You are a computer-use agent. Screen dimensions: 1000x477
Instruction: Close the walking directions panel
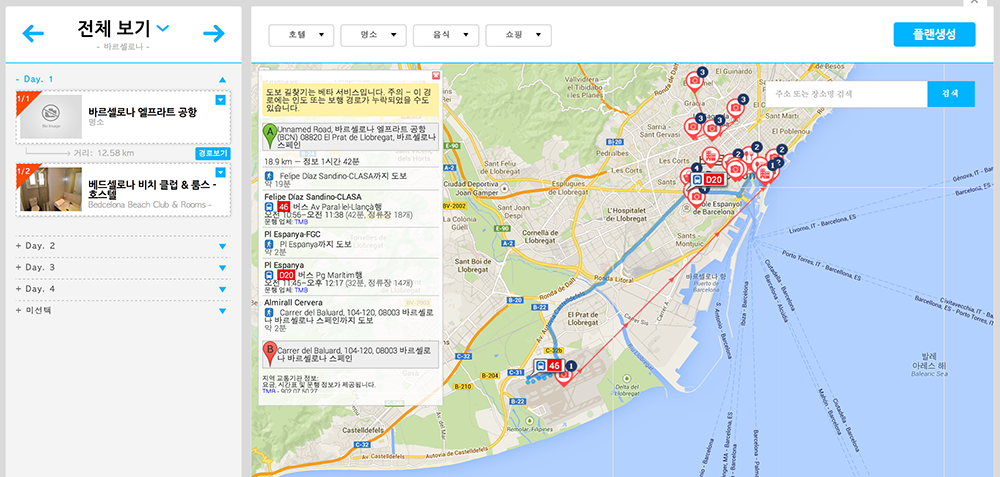pyautogui.click(x=436, y=75)
